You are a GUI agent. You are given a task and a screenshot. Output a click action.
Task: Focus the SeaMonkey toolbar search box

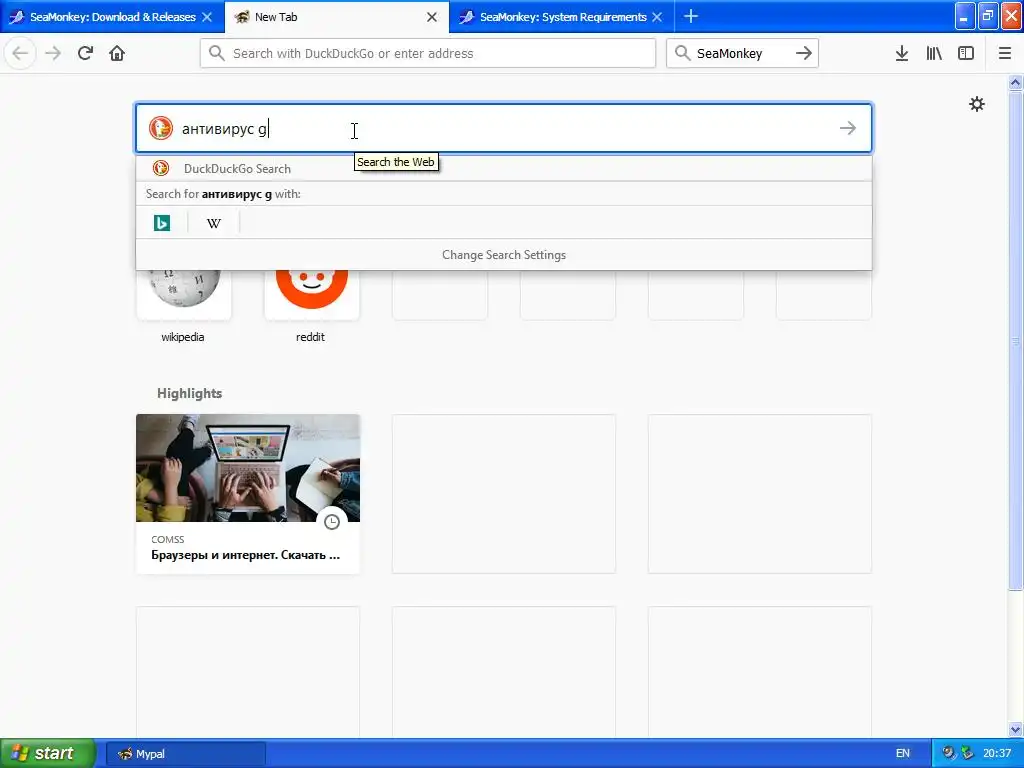pyautogui.click(x=742, y=54)
